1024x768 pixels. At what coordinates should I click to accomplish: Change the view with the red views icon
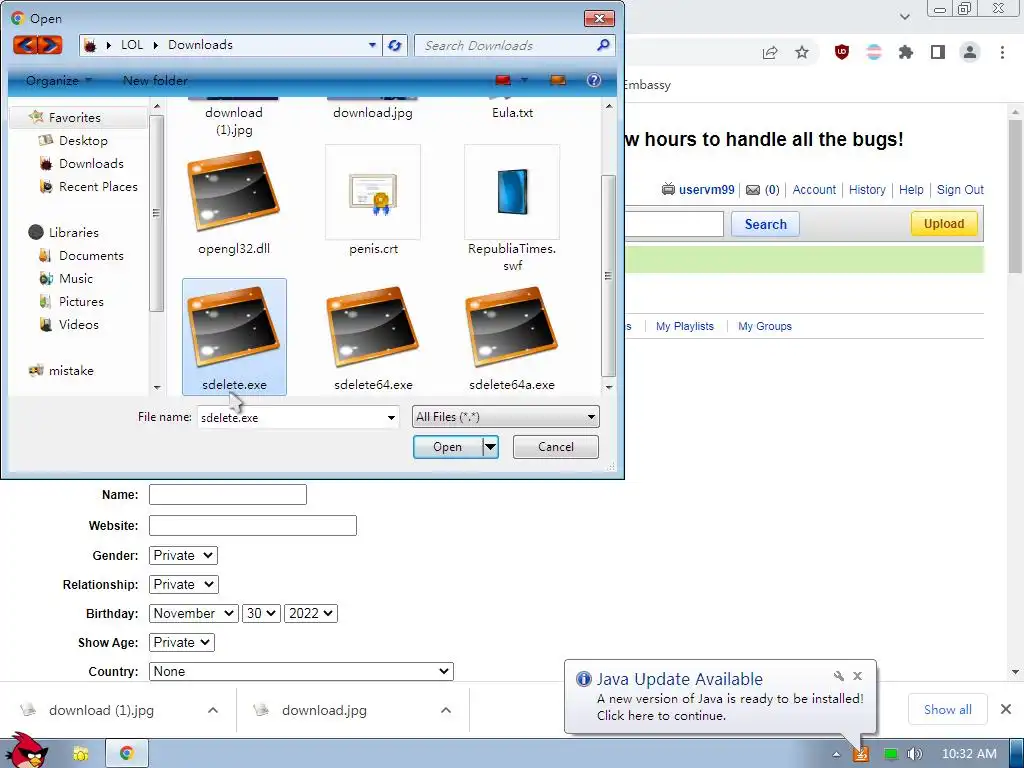tap(502, 80)
